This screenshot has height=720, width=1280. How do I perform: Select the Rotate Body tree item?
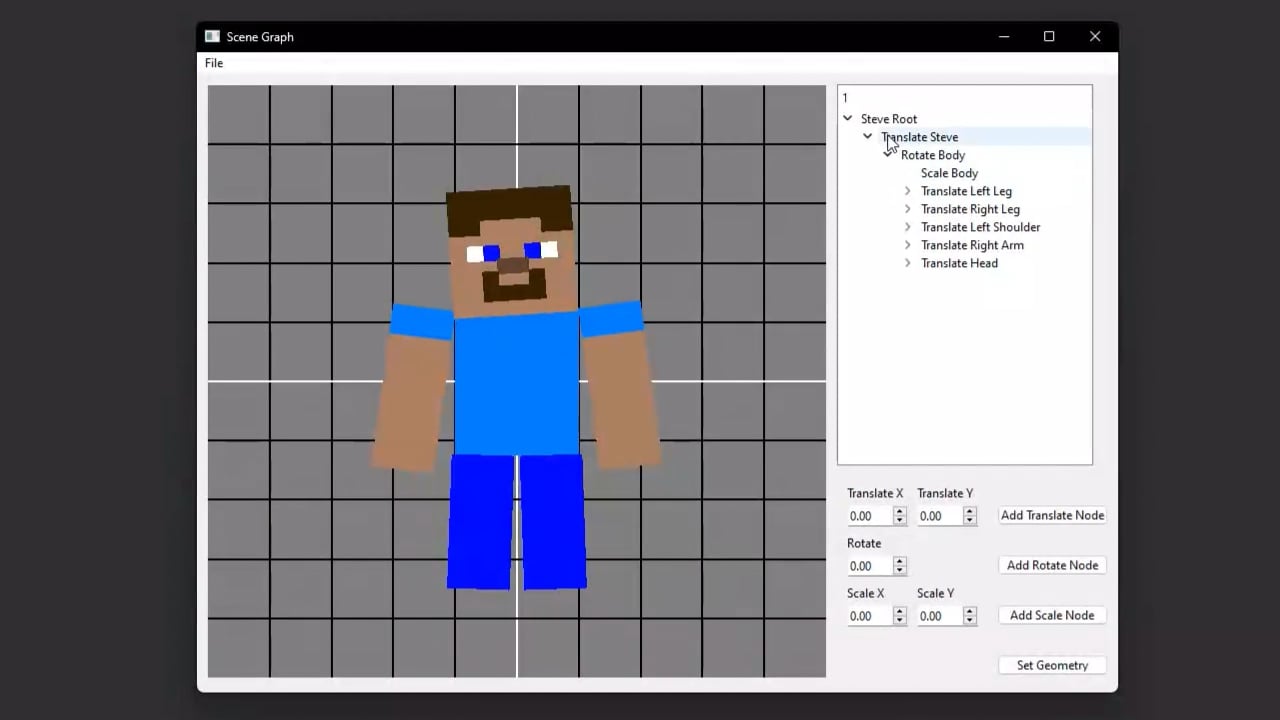coord(933,155)
